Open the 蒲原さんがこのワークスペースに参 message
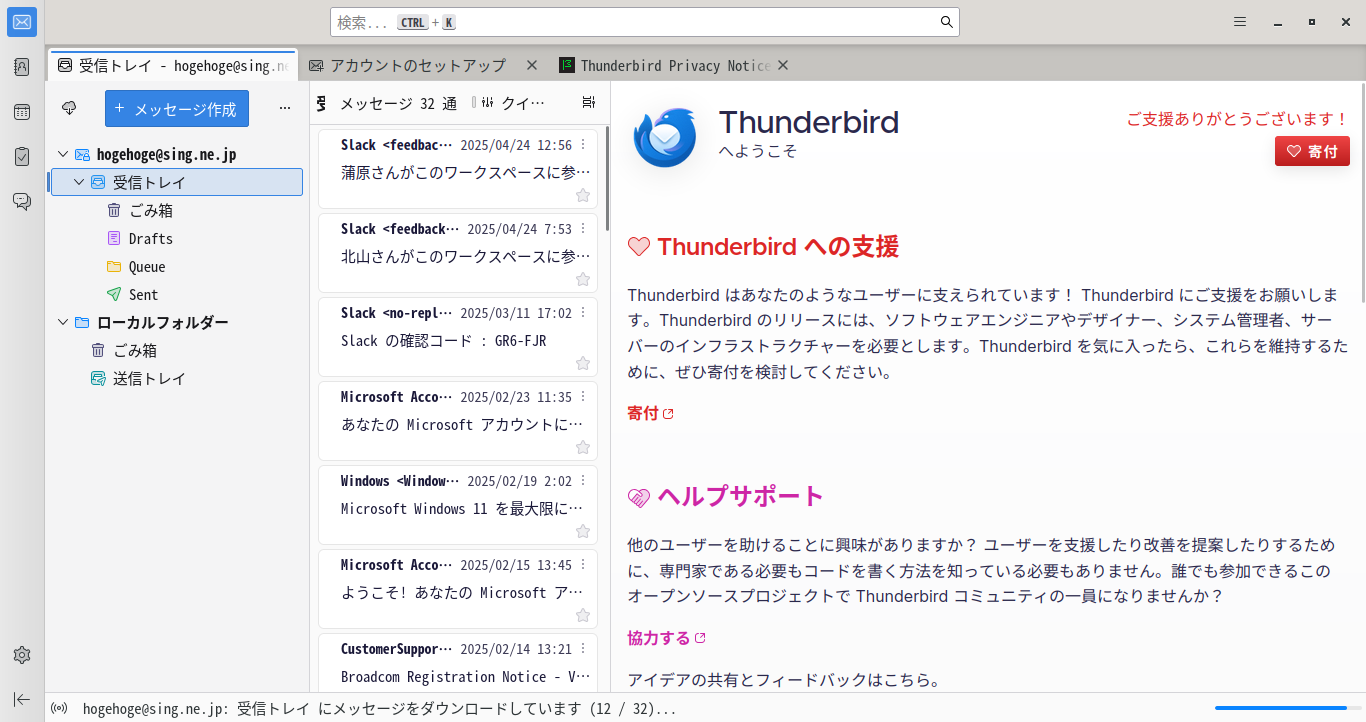The height and width of the screenshot is (722, 1366). click(x=458, y=169)
